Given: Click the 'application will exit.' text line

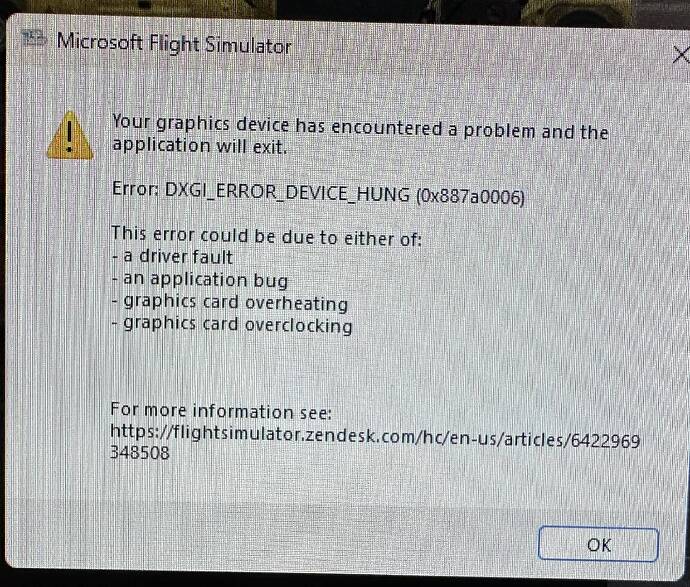Looking at the screenshot, I should (x=199, y=145).
